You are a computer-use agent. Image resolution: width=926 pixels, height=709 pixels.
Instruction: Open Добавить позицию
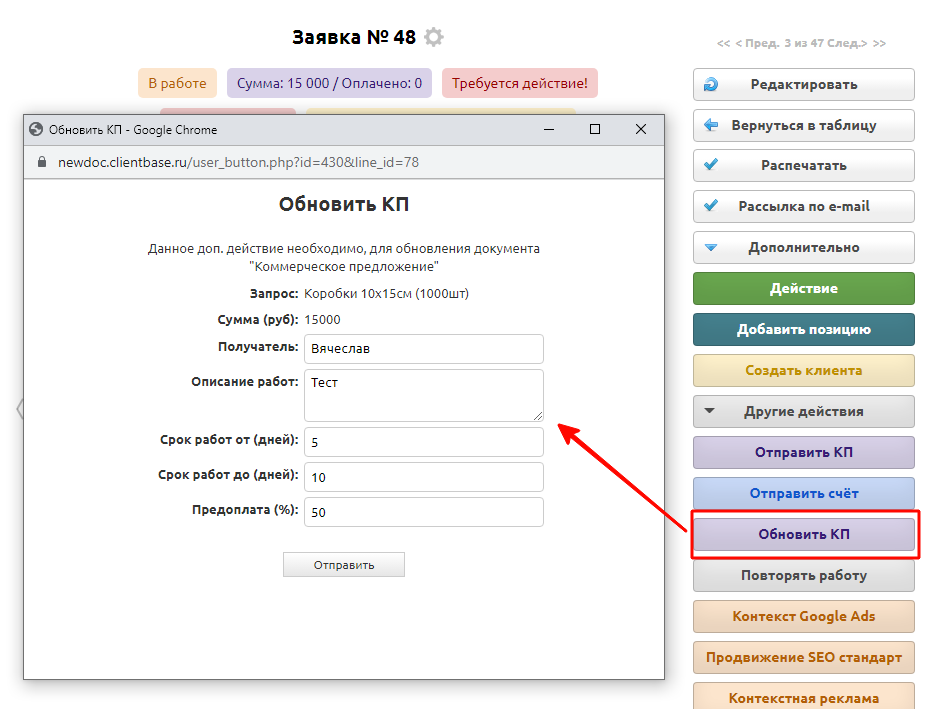pos(803,329)
